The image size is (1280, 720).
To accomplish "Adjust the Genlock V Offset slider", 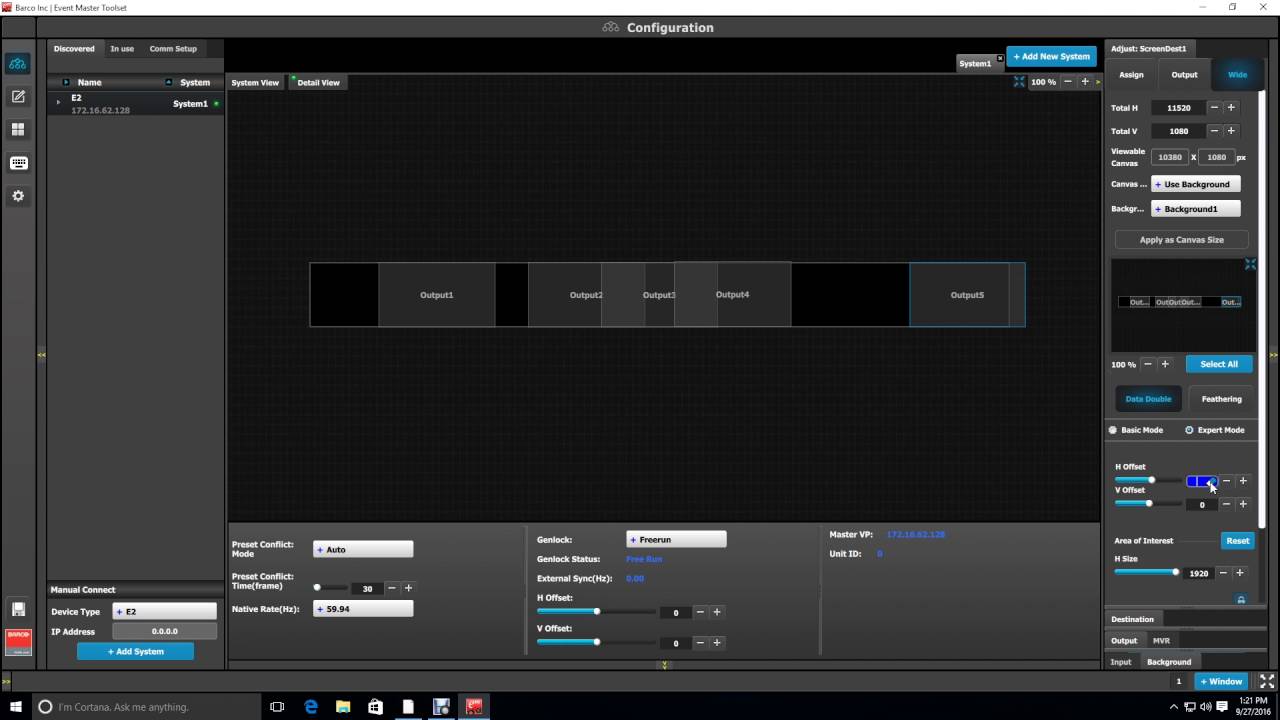I will (x=596, y=642).
